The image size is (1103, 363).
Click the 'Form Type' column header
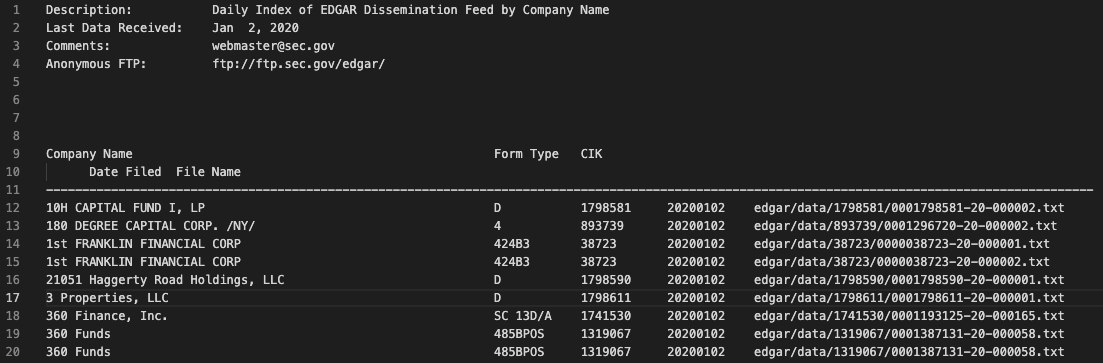(x=526, y=154)
